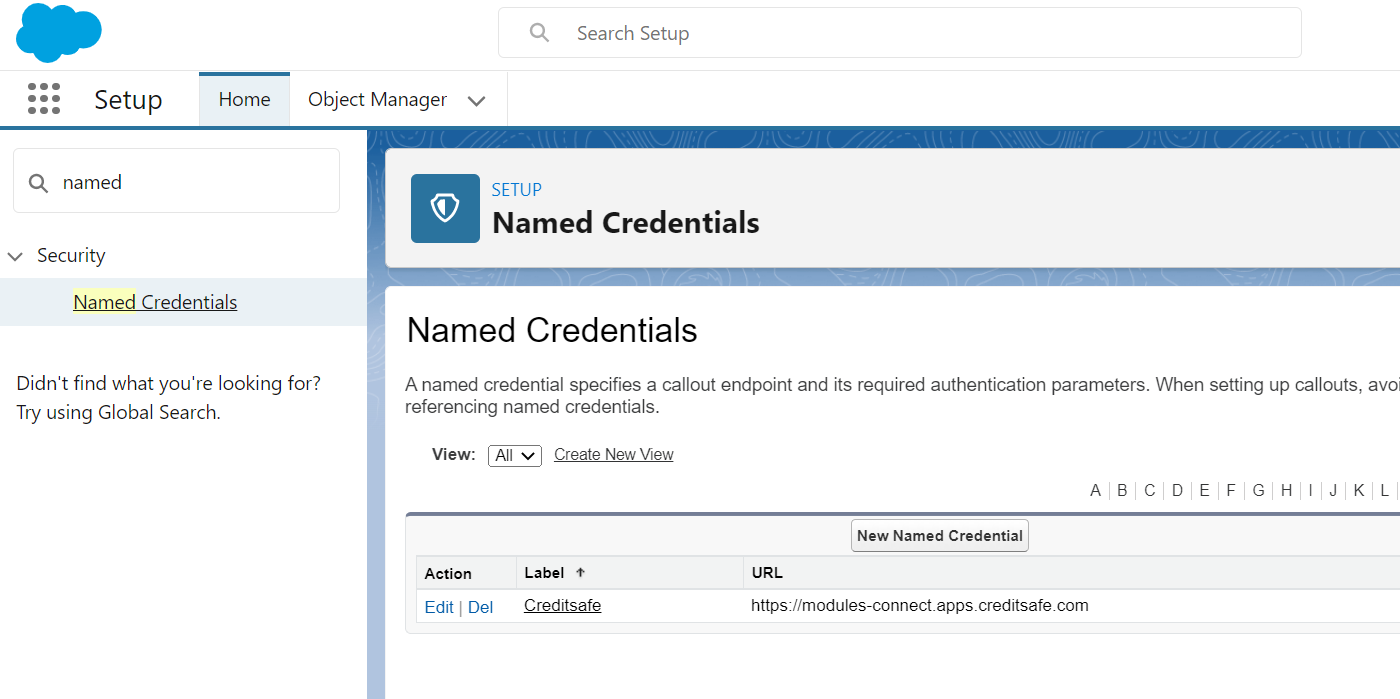
Task: Click the Salesforce cloud logo
Action: coord(58,33)
